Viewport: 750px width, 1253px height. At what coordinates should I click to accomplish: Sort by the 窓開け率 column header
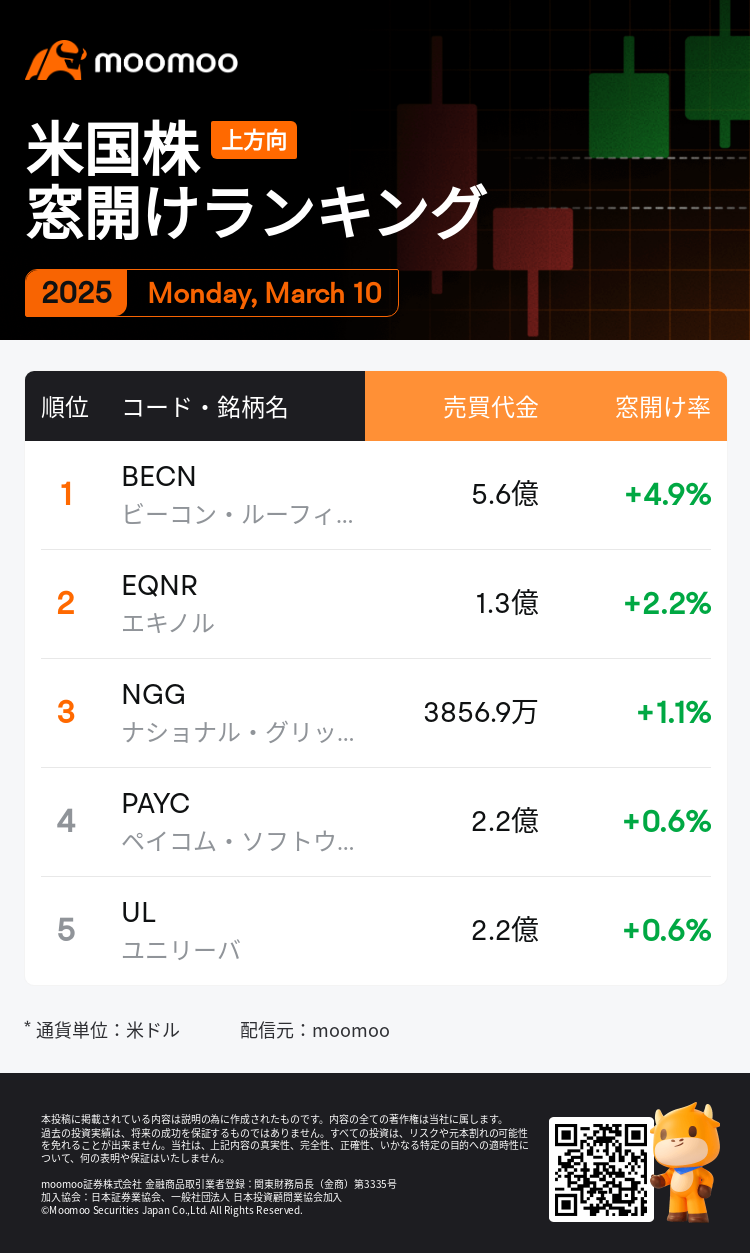(x=663, y=407)
